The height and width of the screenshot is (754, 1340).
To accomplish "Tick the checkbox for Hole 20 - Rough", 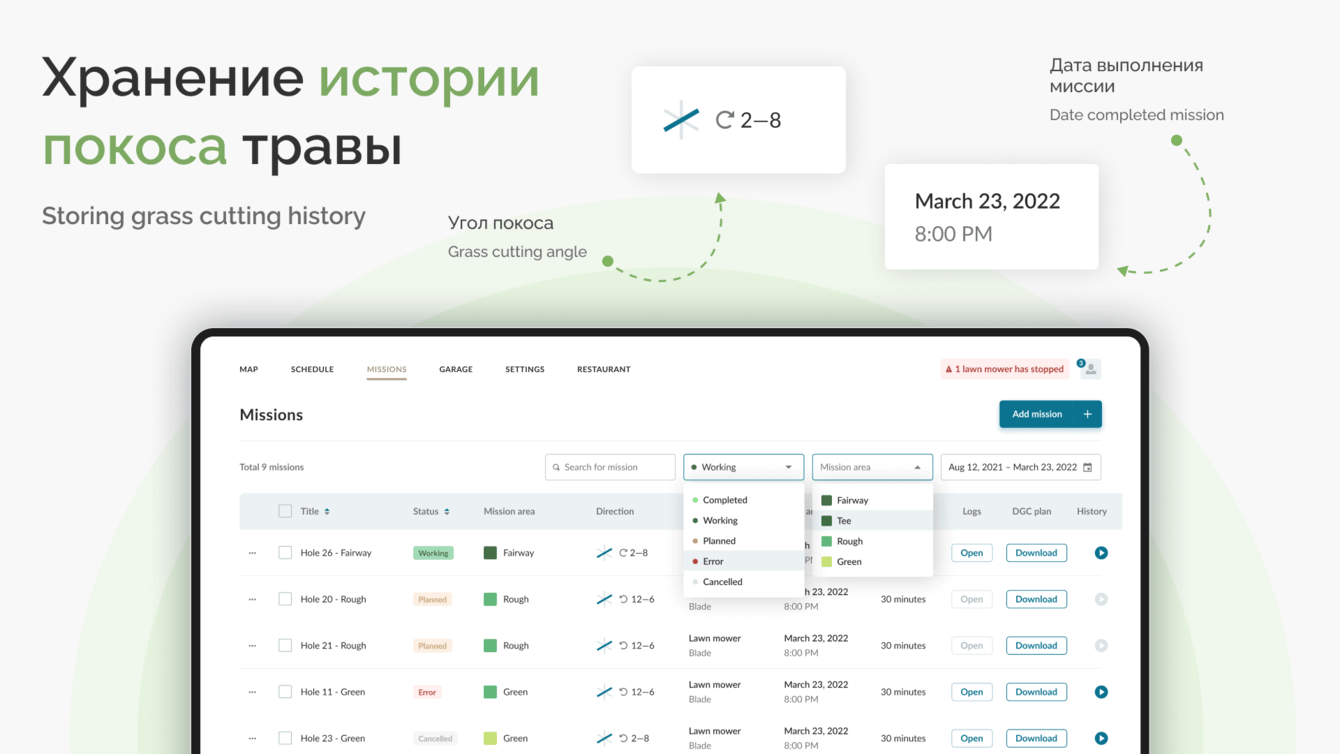I will point(285,599).
